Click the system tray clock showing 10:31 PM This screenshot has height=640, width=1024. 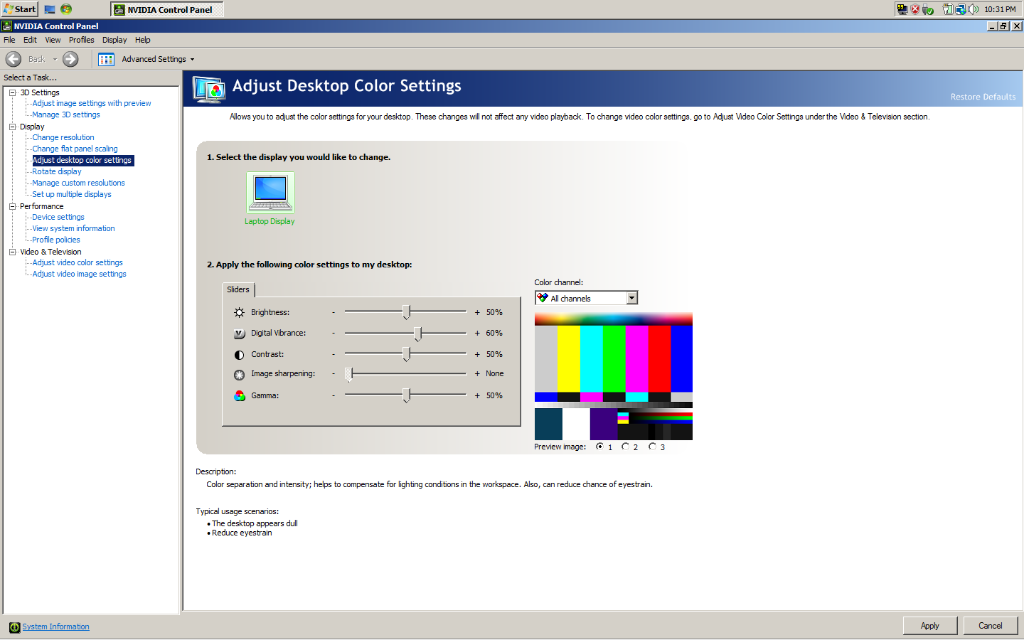pos(1000,9)
